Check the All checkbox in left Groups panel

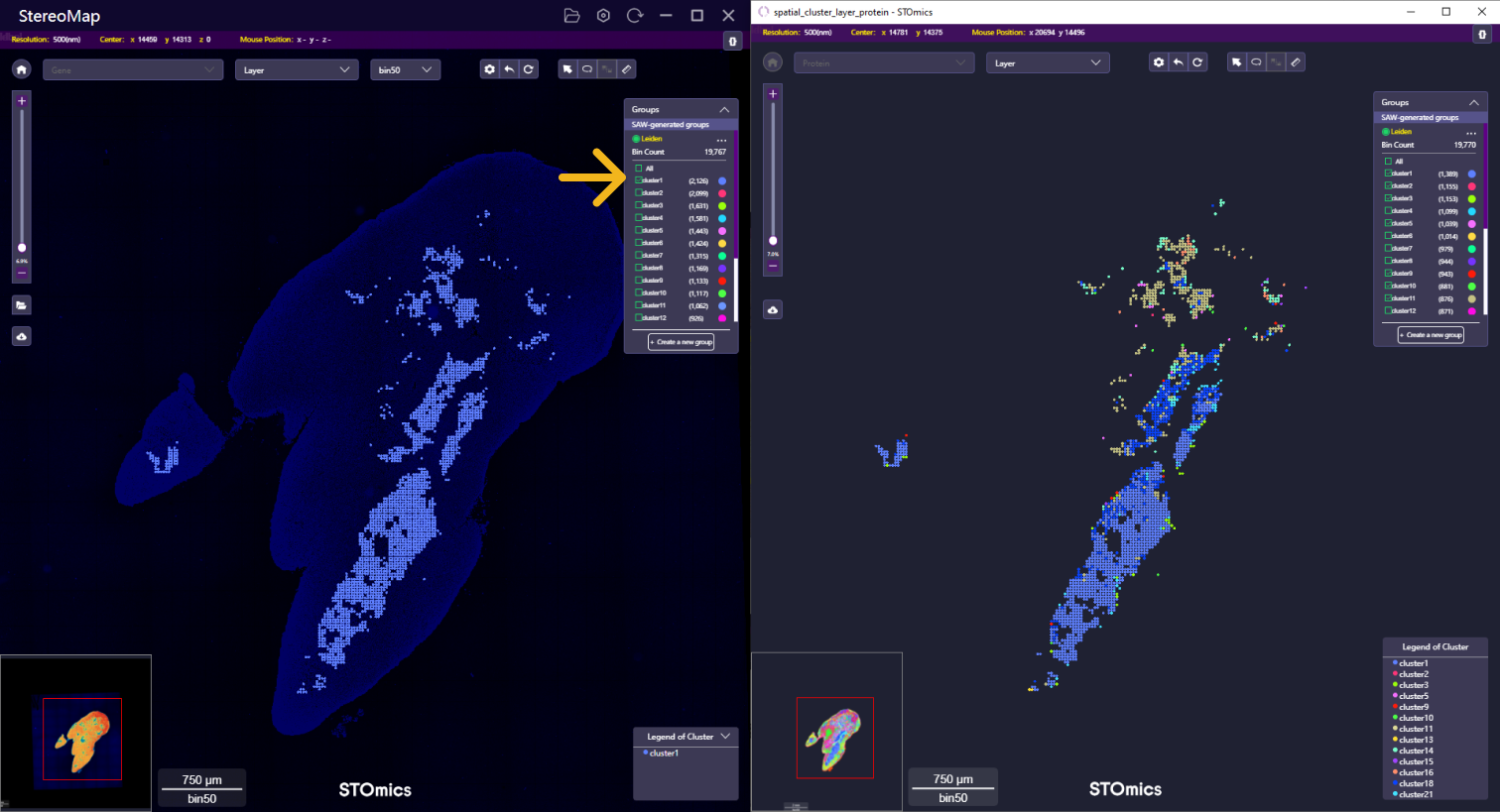tap(639, 169)
